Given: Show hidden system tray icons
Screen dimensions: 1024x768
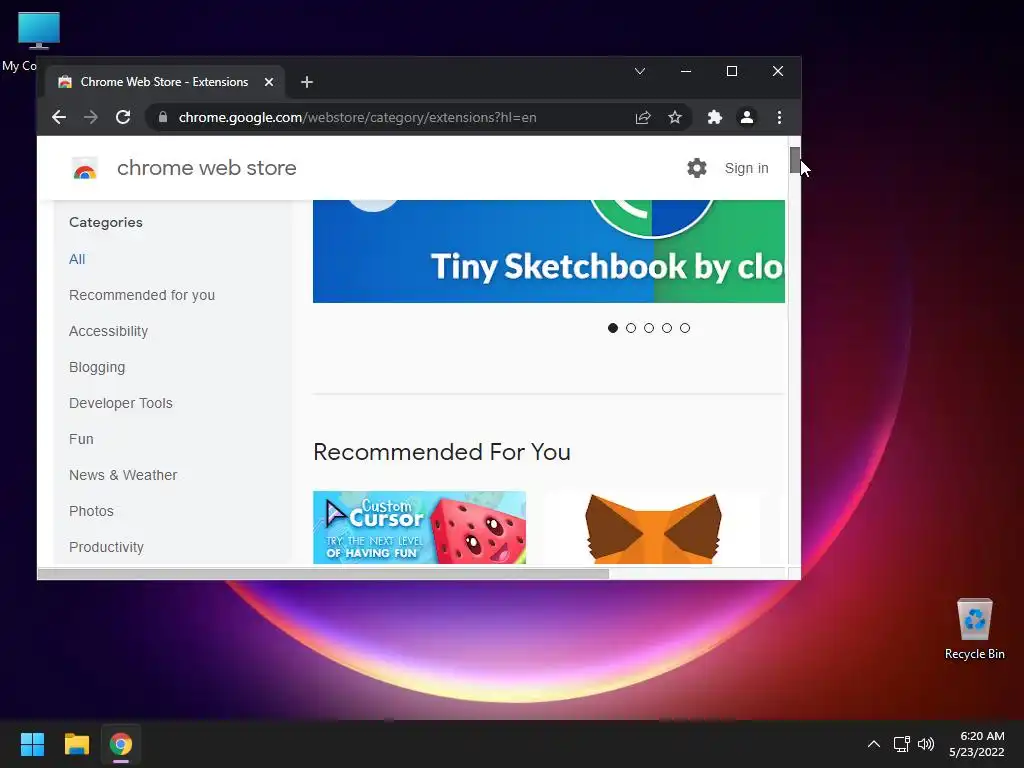Looking at the screenshot, I should pyautogui.click(x=873, y=744).
